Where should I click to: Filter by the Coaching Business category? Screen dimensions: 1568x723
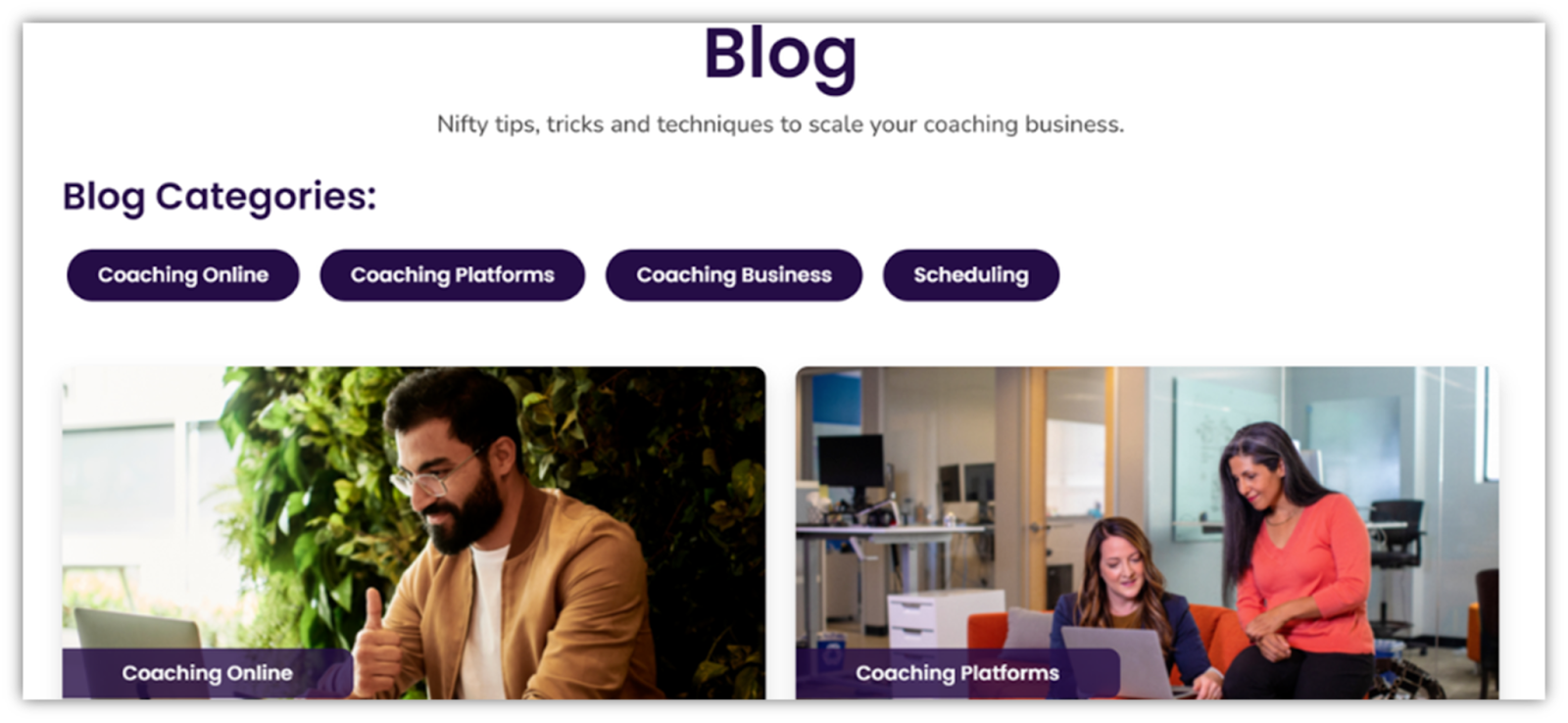coord(734,275)
